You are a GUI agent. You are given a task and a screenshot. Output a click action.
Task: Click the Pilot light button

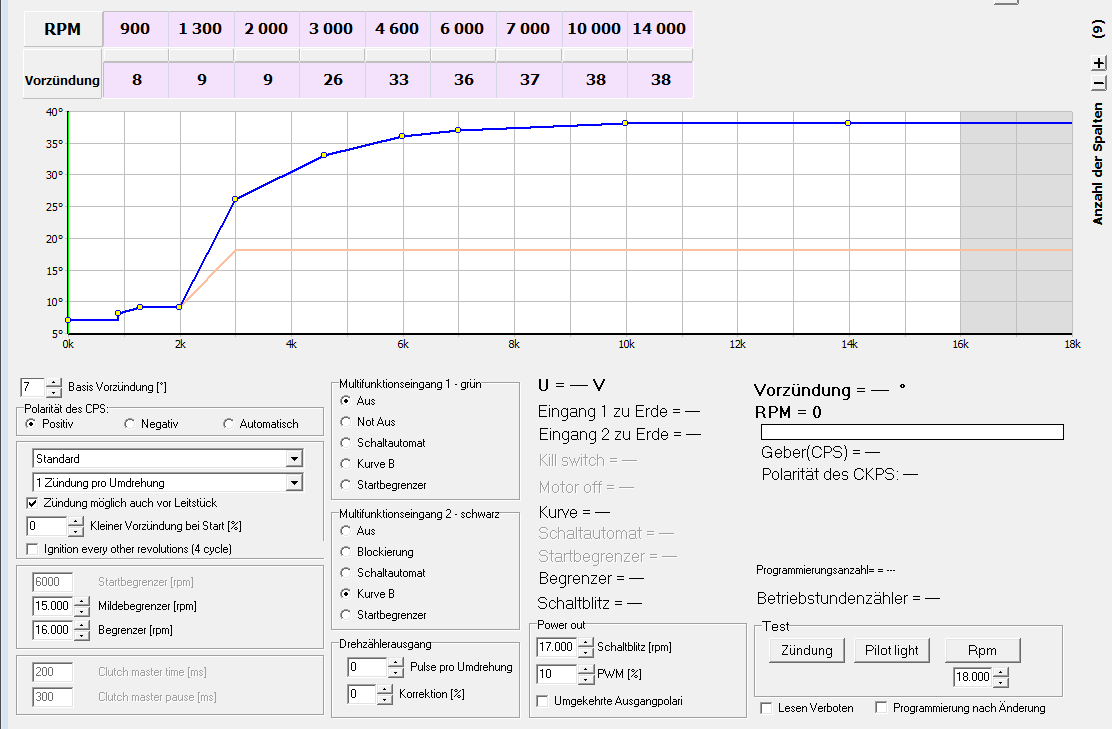pos(891,650)
